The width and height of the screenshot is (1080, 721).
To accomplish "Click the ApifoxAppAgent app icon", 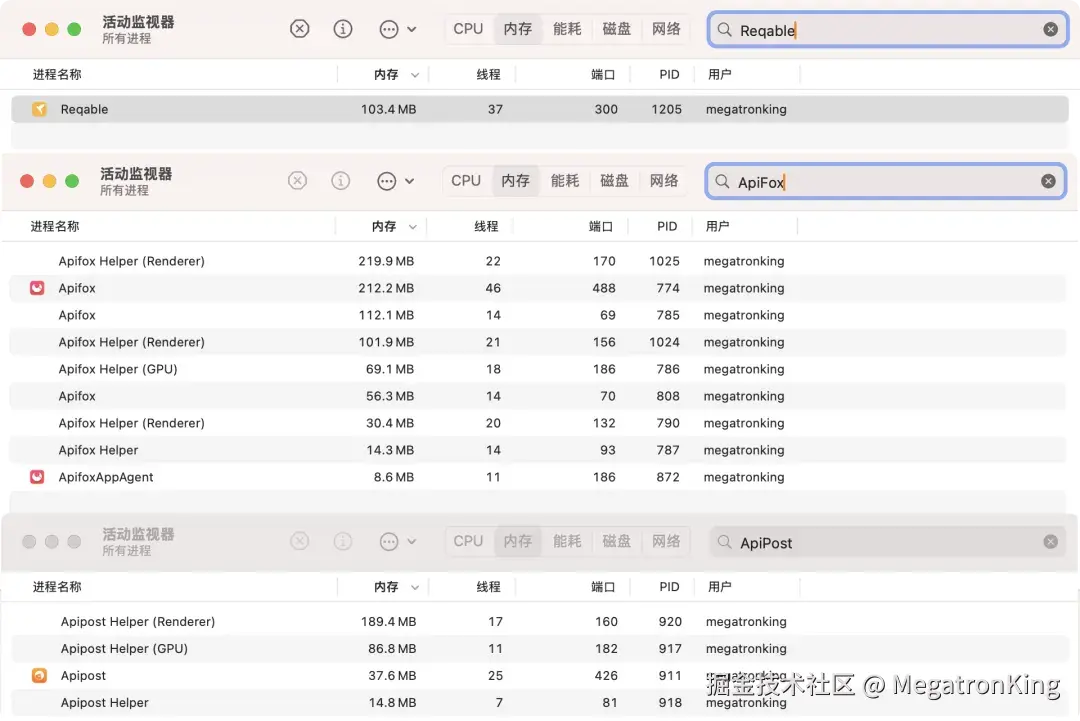I will (x=37, y=477).
